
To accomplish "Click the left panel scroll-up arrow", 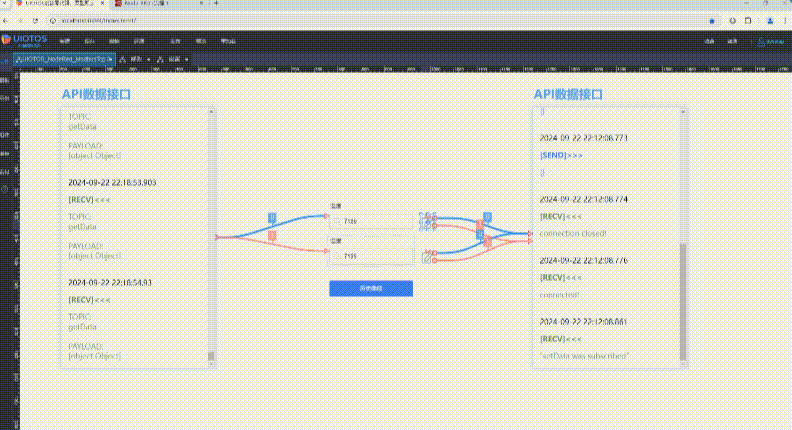I will 211,112.
